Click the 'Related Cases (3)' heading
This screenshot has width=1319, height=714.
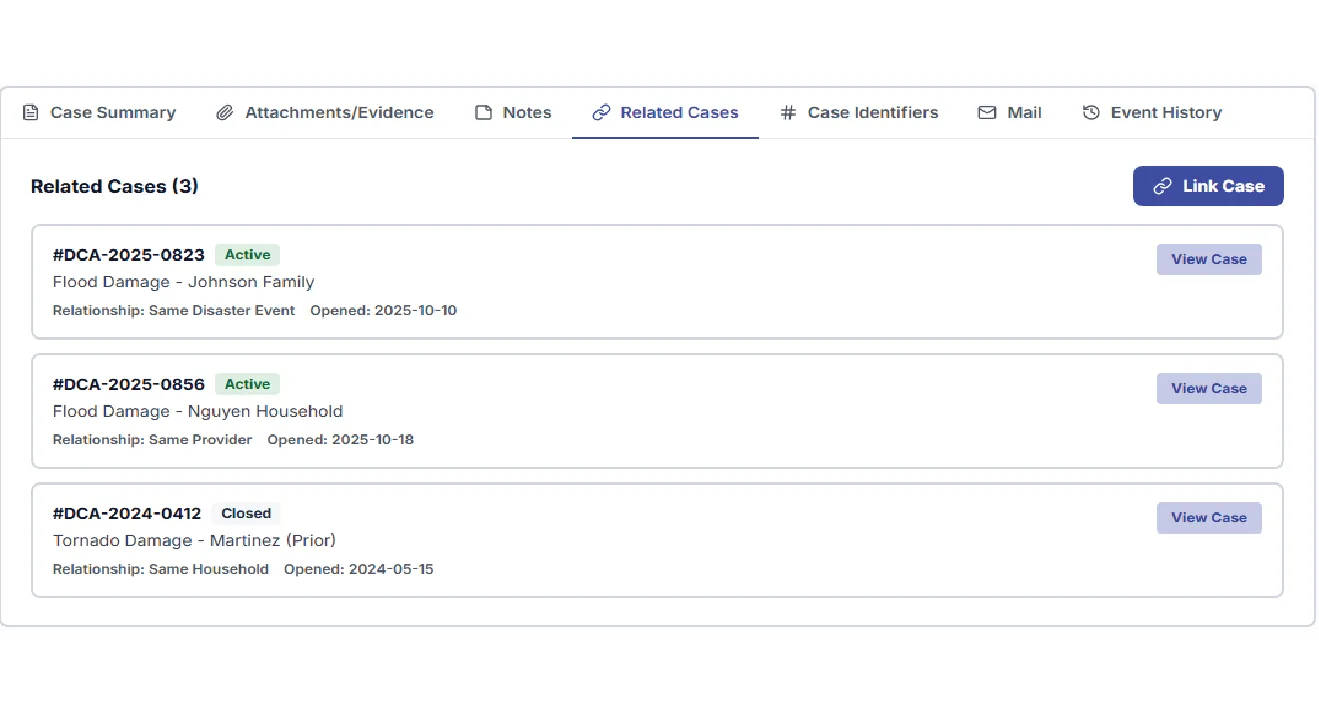click(x=115, y=186)
